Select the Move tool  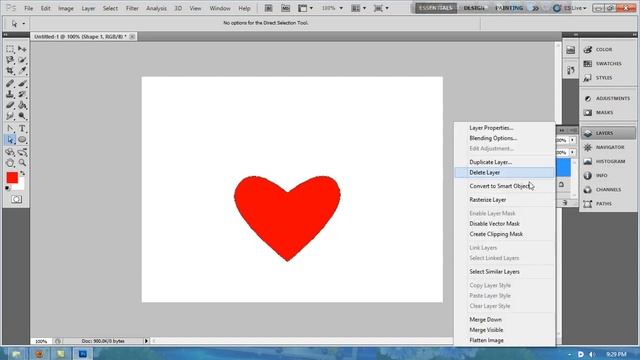point(22,49)
